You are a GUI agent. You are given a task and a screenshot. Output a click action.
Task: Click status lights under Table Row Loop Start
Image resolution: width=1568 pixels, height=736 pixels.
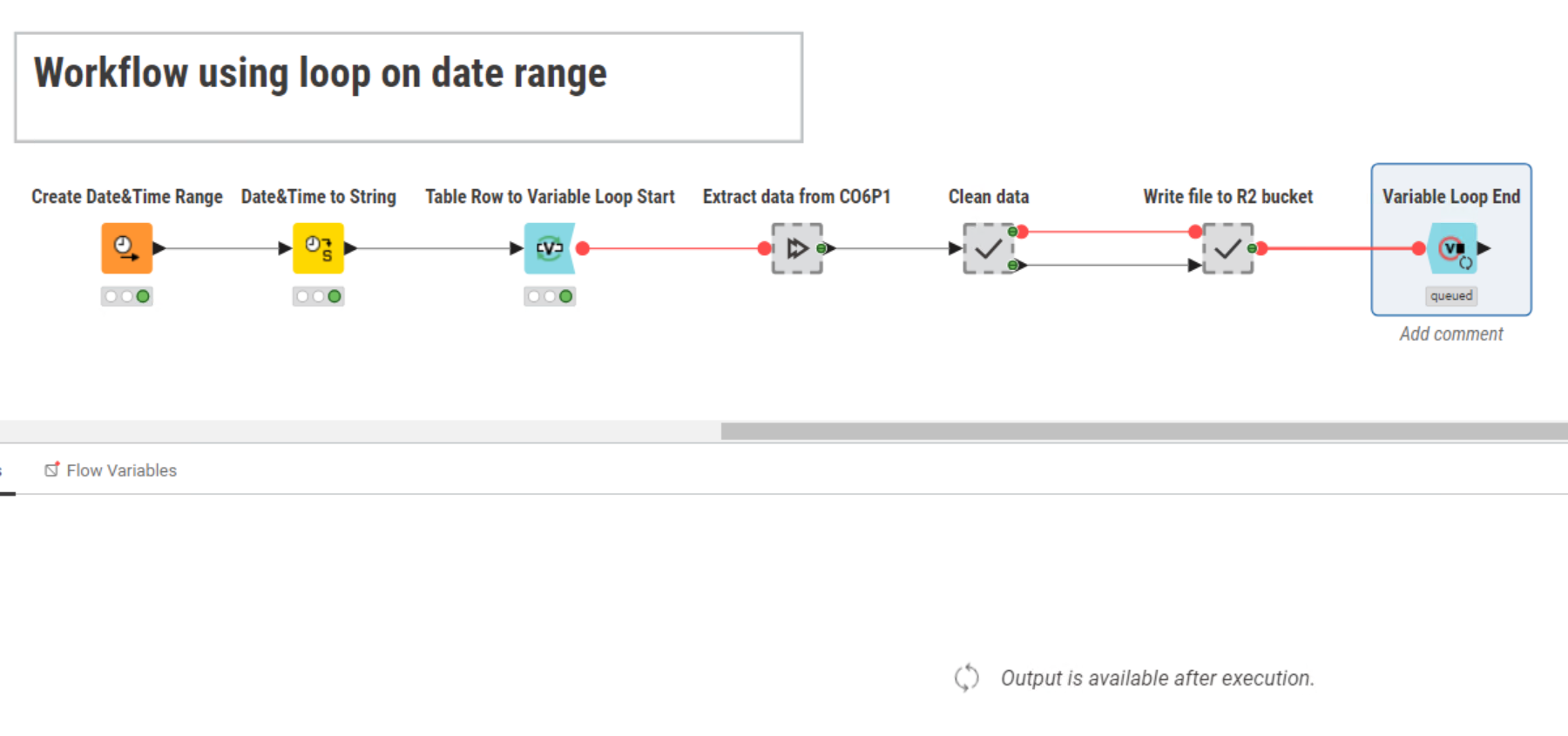[x=550, y=296]
